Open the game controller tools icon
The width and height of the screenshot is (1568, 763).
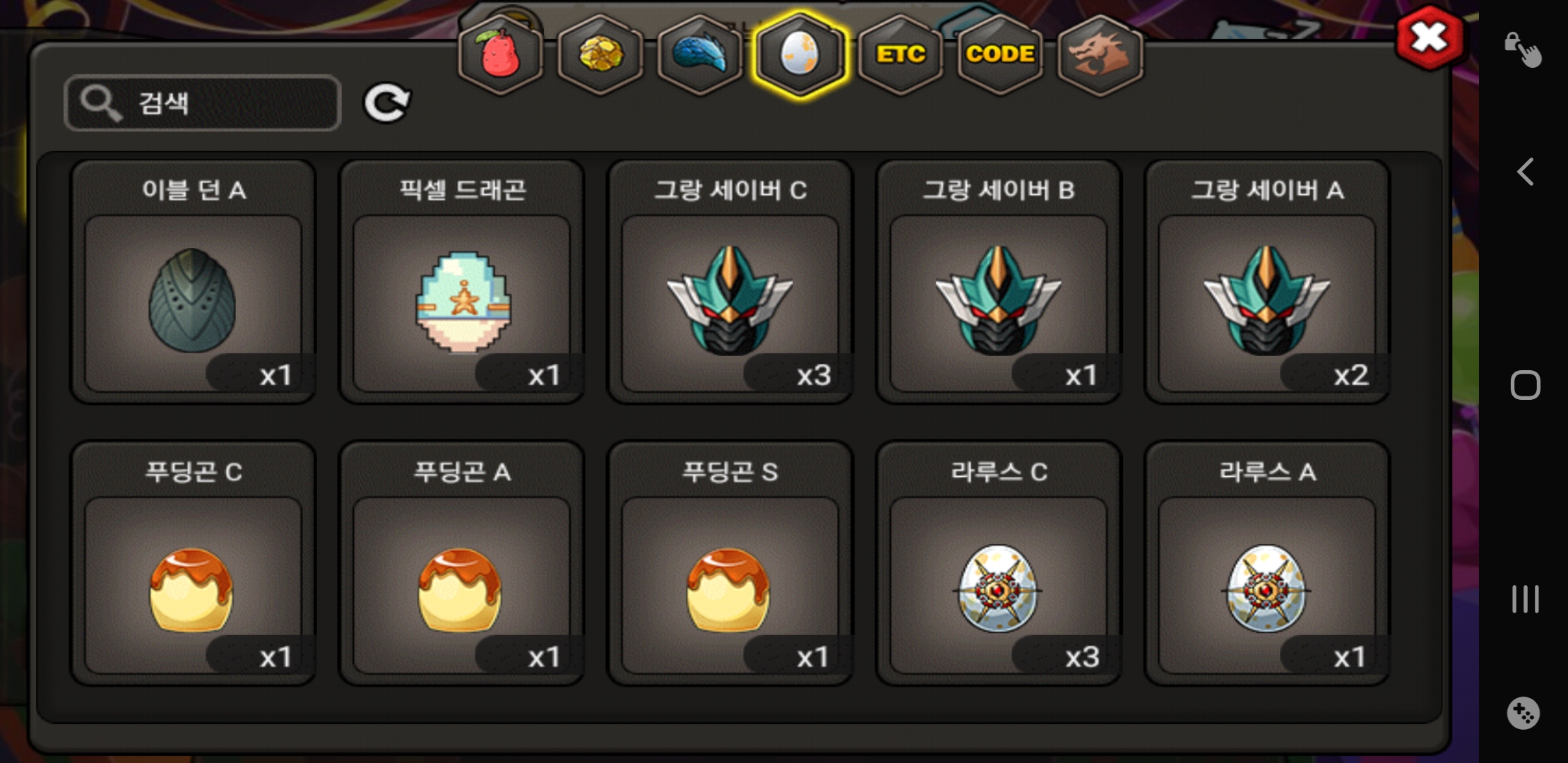click(x=1523, y=713)
